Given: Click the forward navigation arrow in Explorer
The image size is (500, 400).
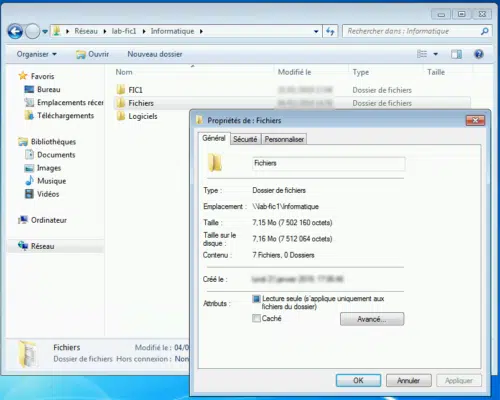Looking at the screenshot, I should pyautogui.click(x=33, y=32).
